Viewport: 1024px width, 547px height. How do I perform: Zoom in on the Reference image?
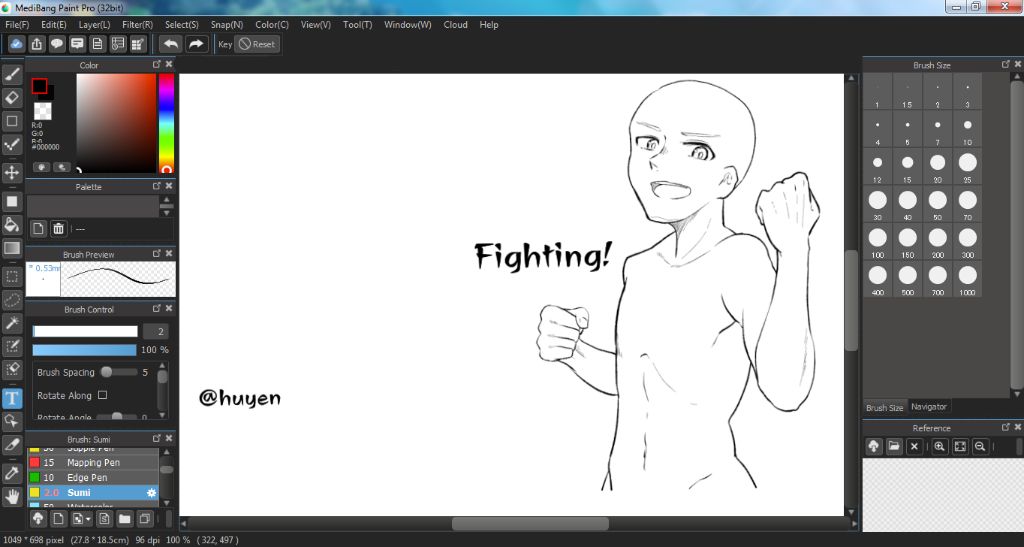[x=939, y=446]
